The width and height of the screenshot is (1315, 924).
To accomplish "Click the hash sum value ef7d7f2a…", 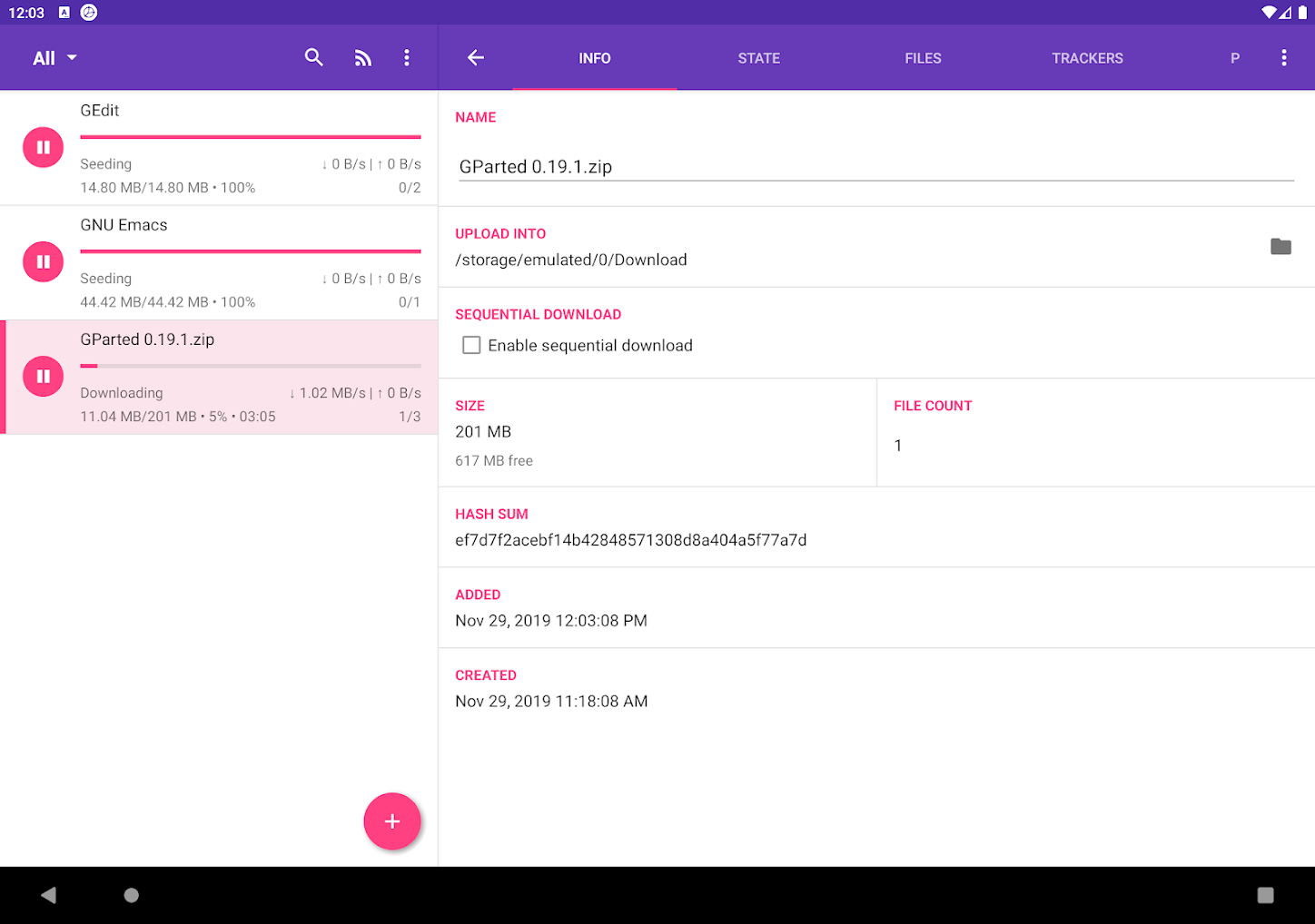I will [631, 540].
